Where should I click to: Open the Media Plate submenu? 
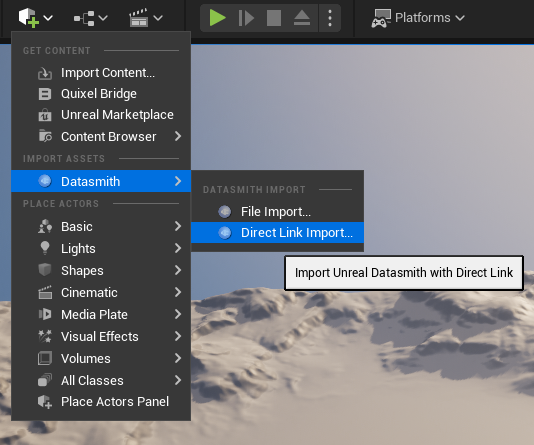101,314
